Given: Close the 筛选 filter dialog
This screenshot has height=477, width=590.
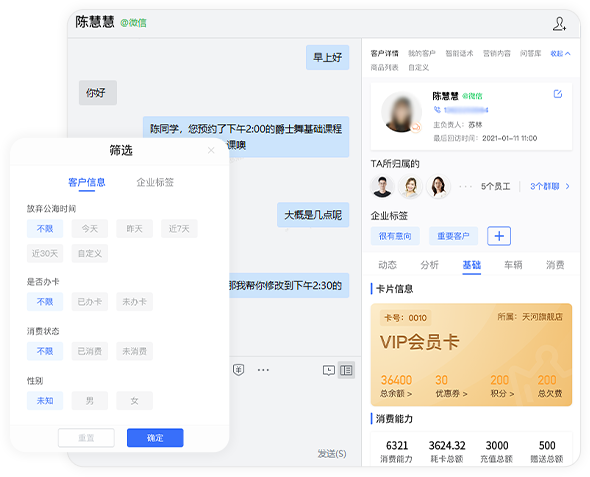Looking at the screenshot, I should 211,150.
